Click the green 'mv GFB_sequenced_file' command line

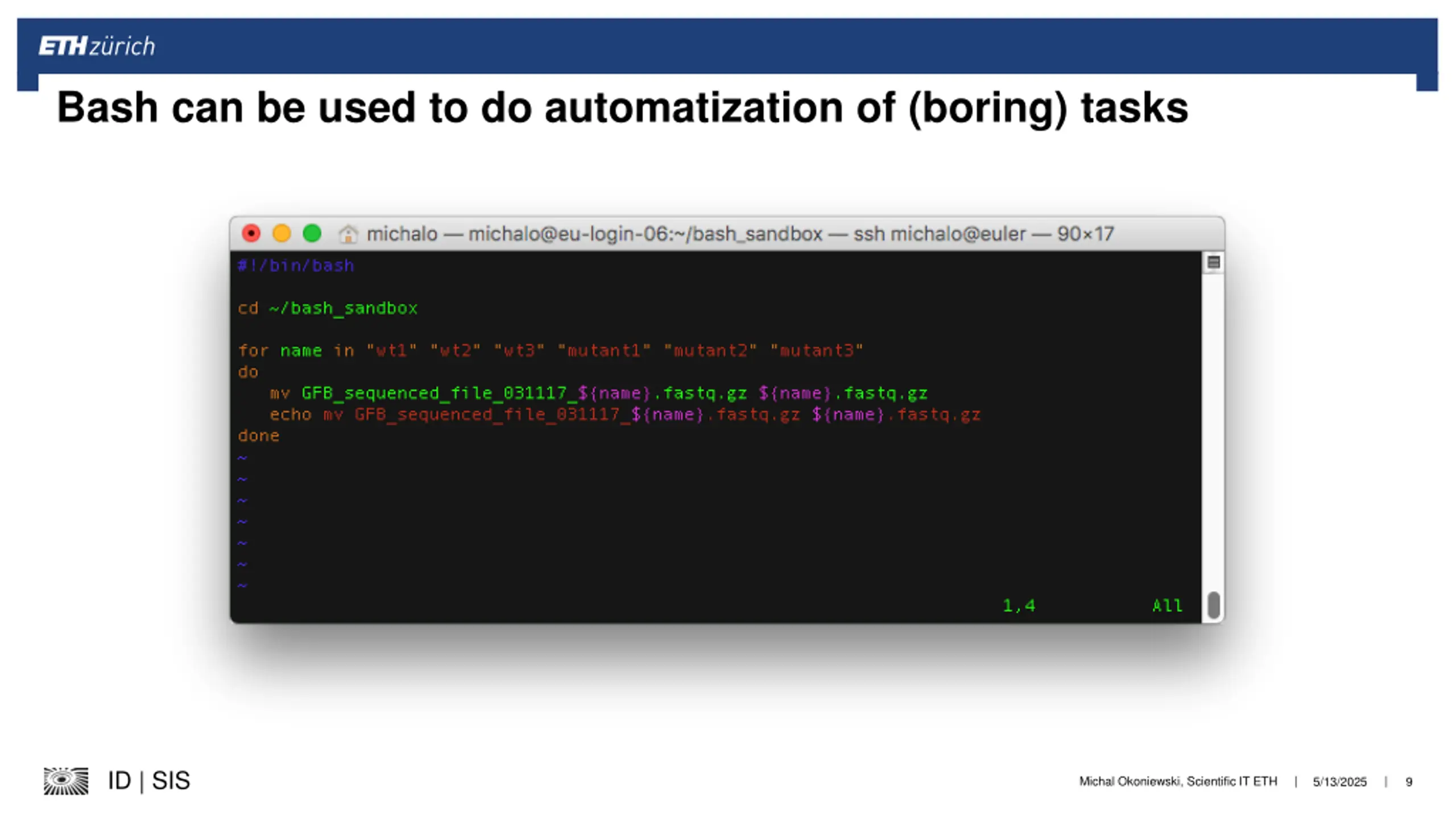(598, 393)
